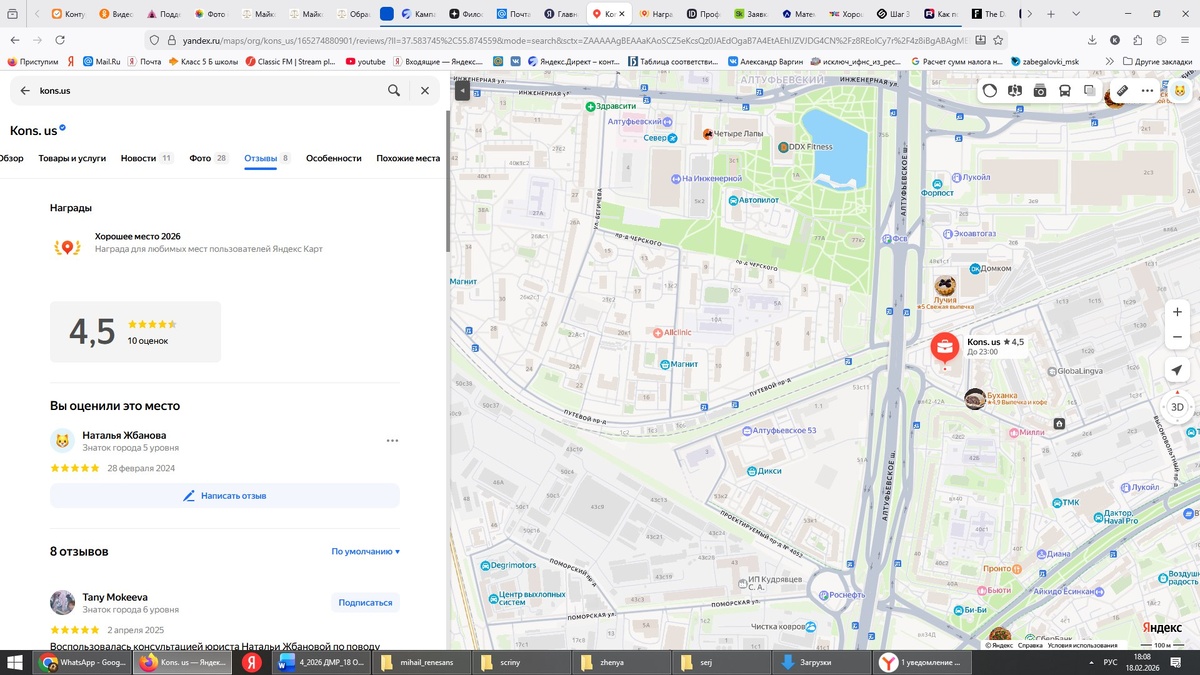Zoom in the map with plus button
The width and height of the screenshot is (1200, 675).
[x=1177, y=312]
